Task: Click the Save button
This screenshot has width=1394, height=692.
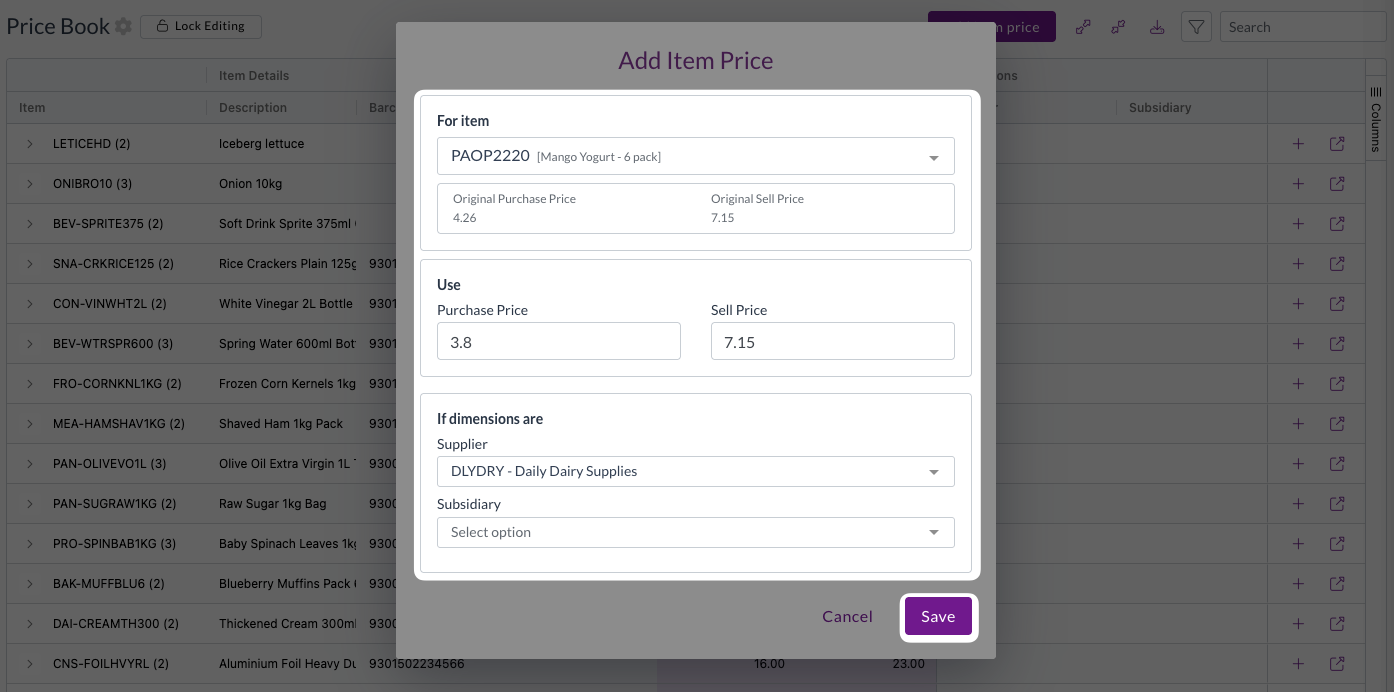Action: pyautogui.click(x=938, y=617)
